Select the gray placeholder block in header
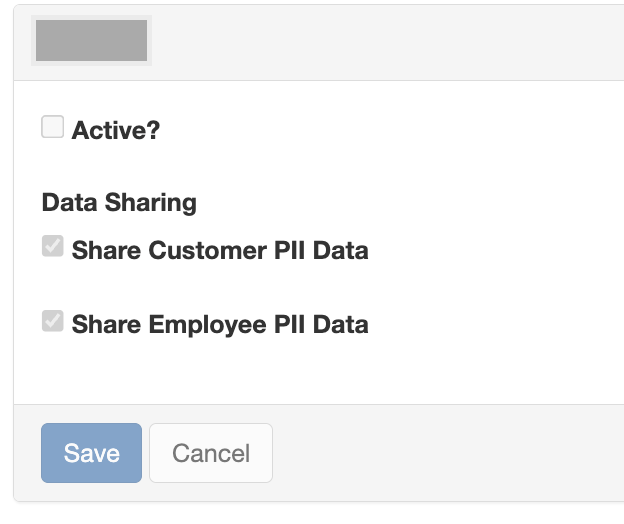The image size is (624, 524). [92, 41]
